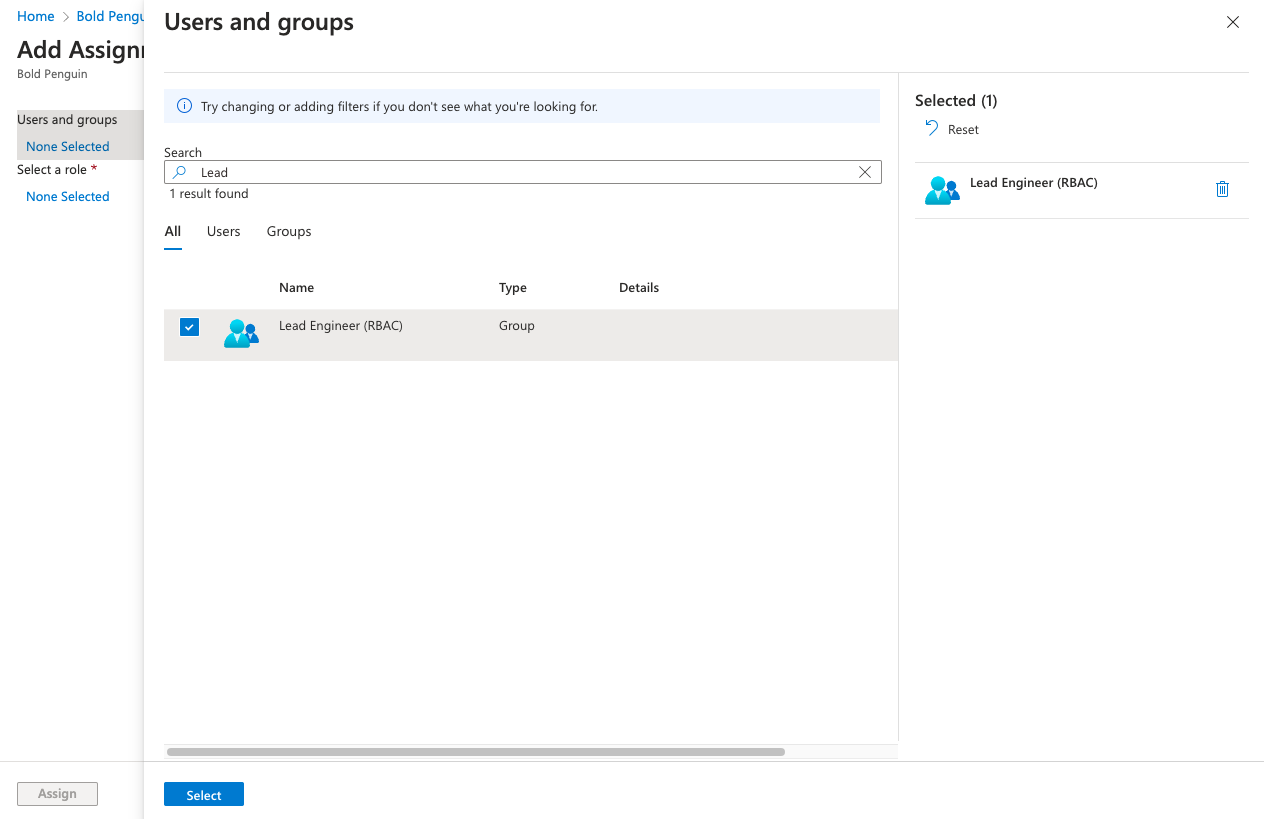Click the Details column header
The height and width of the screenshot is (819, 1264).
point(639,288)
